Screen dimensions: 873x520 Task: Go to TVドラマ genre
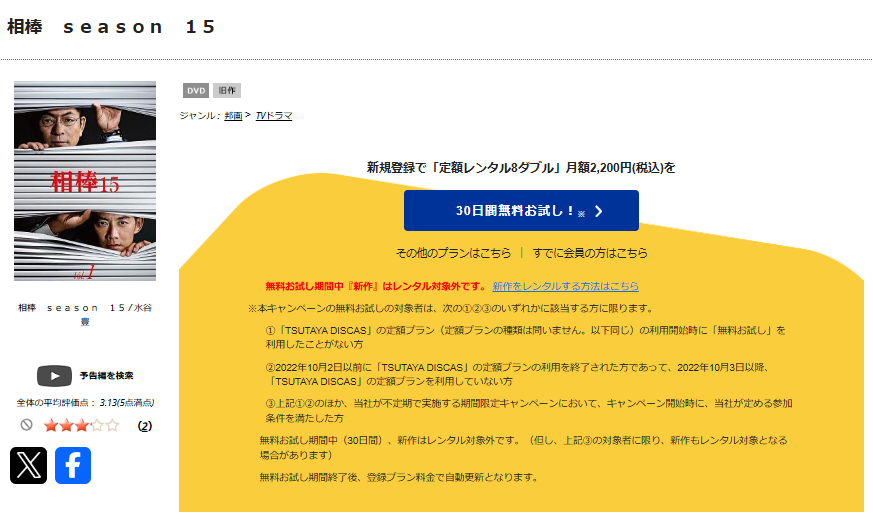pos(274,116)
